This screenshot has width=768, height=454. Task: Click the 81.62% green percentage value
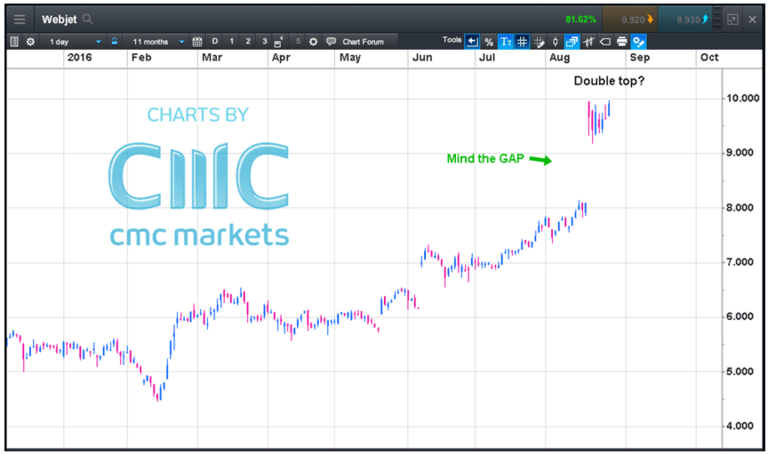pyautogui.click(x=580, y=20)
